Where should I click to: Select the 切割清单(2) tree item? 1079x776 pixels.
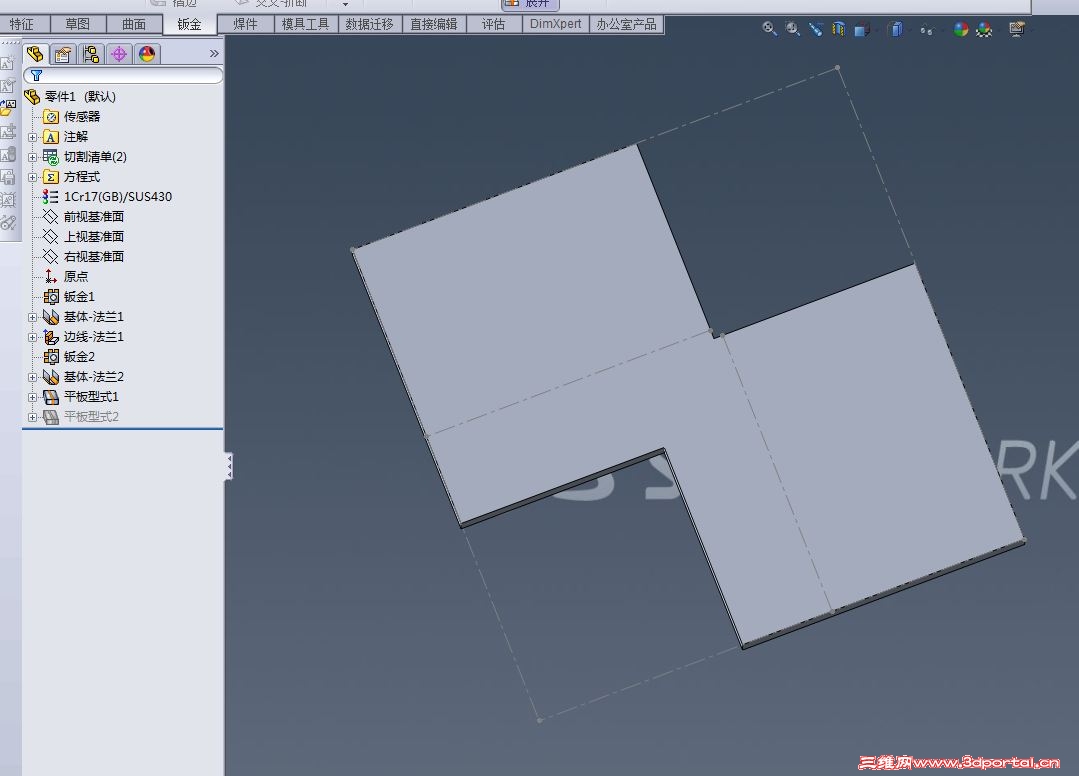coord(95,157)
